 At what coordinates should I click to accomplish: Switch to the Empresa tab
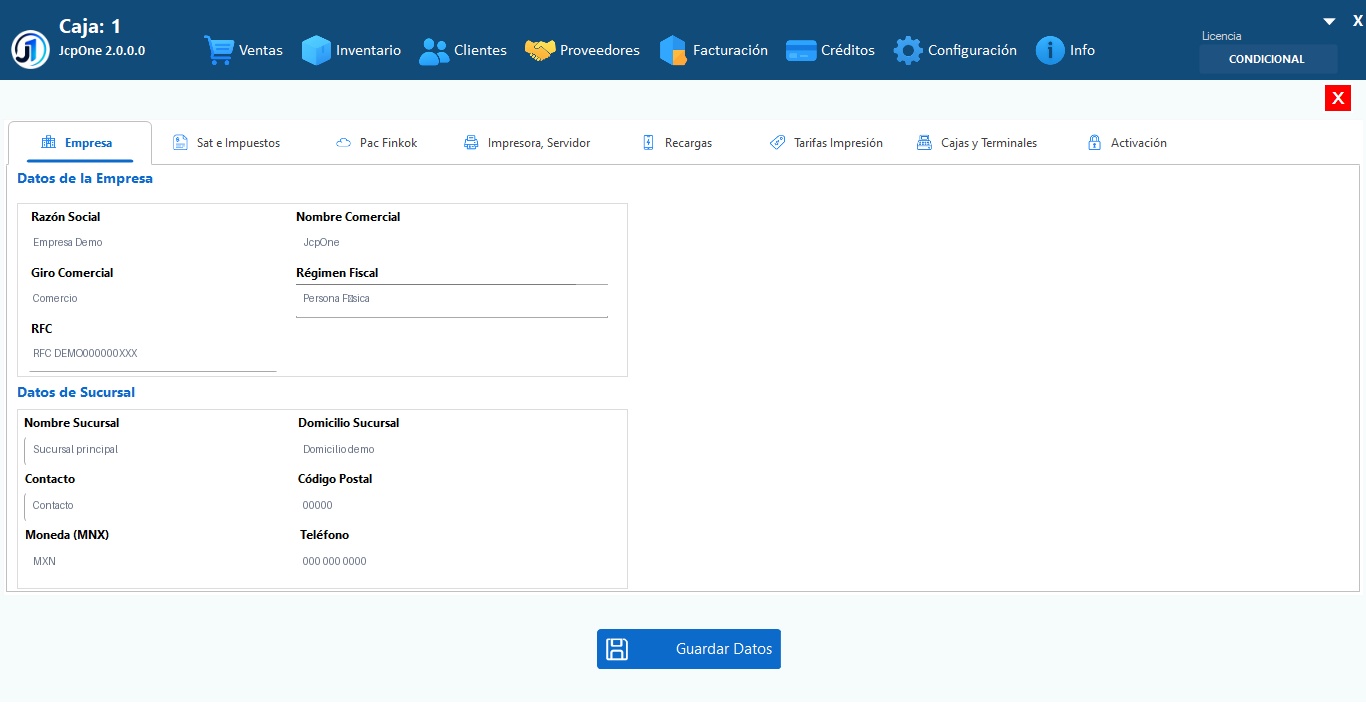click(79, 143)
